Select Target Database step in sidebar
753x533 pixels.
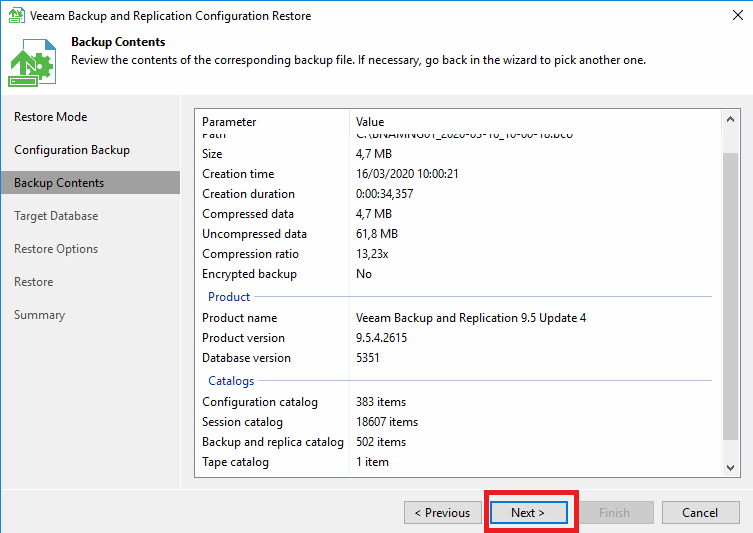56,216
